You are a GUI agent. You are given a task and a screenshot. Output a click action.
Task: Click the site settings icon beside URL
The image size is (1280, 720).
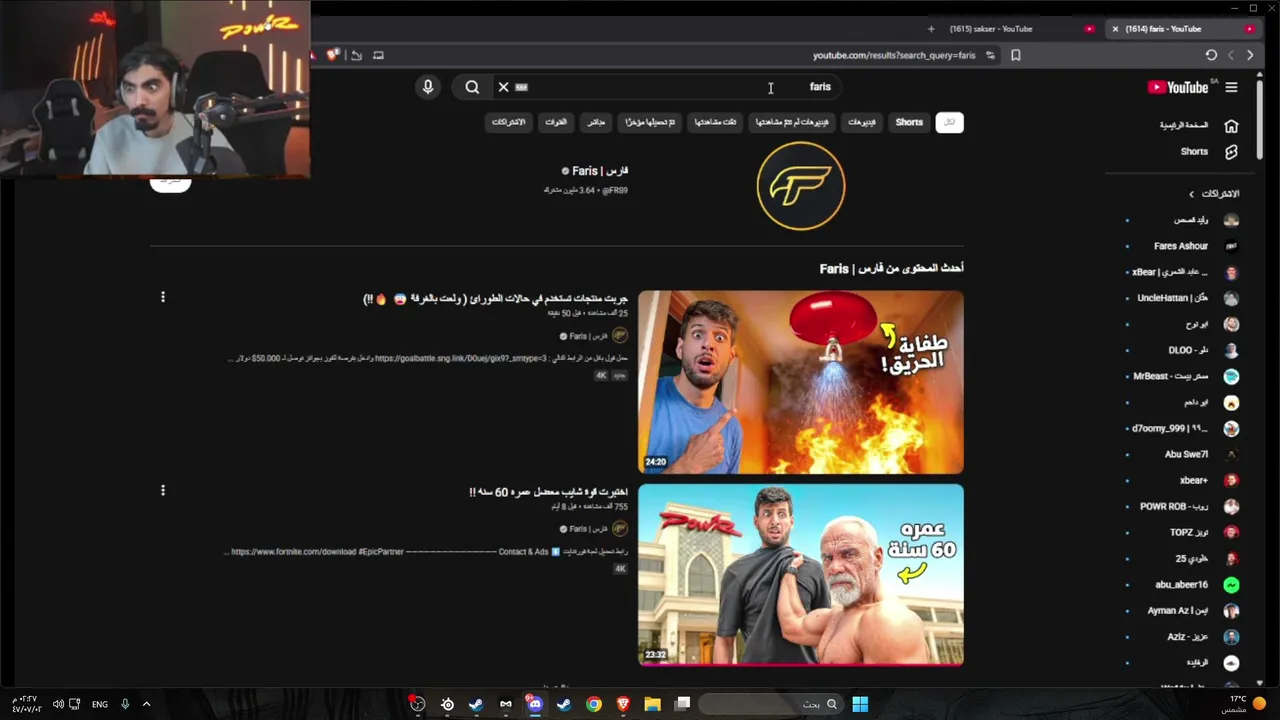pyautogui.click(x=990, y=55)
